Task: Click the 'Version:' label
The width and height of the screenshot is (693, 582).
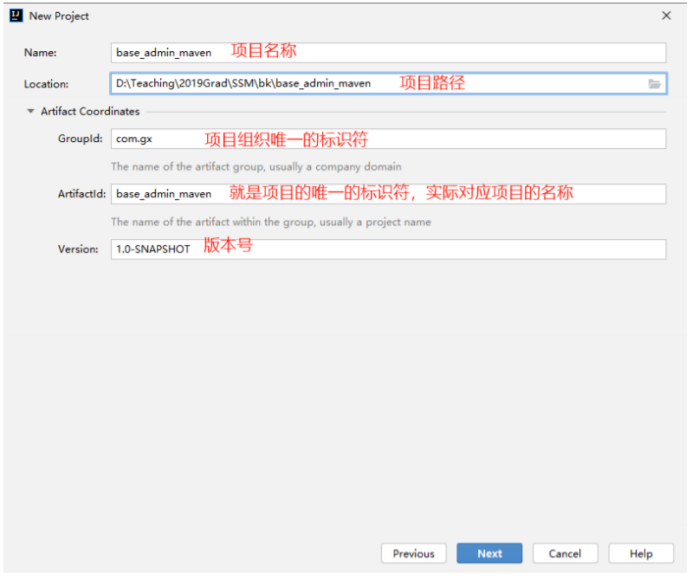Action: (x=78, y=249)
